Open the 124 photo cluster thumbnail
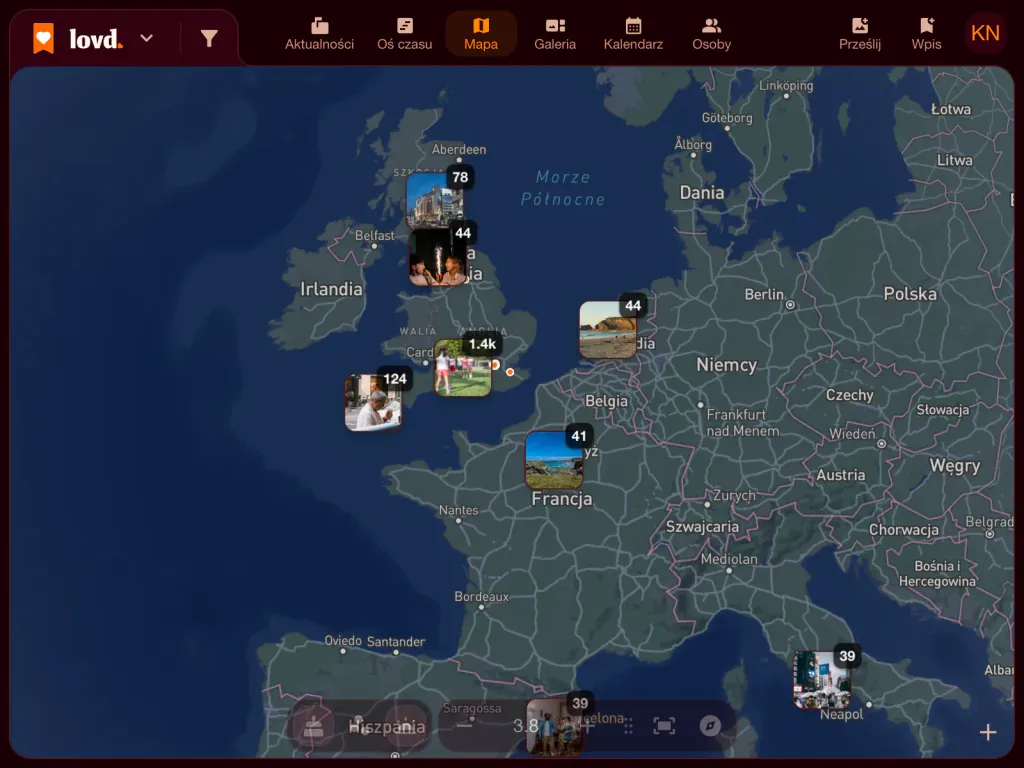This screenshot has width=1024, height=768. click(x=374, y=402)
